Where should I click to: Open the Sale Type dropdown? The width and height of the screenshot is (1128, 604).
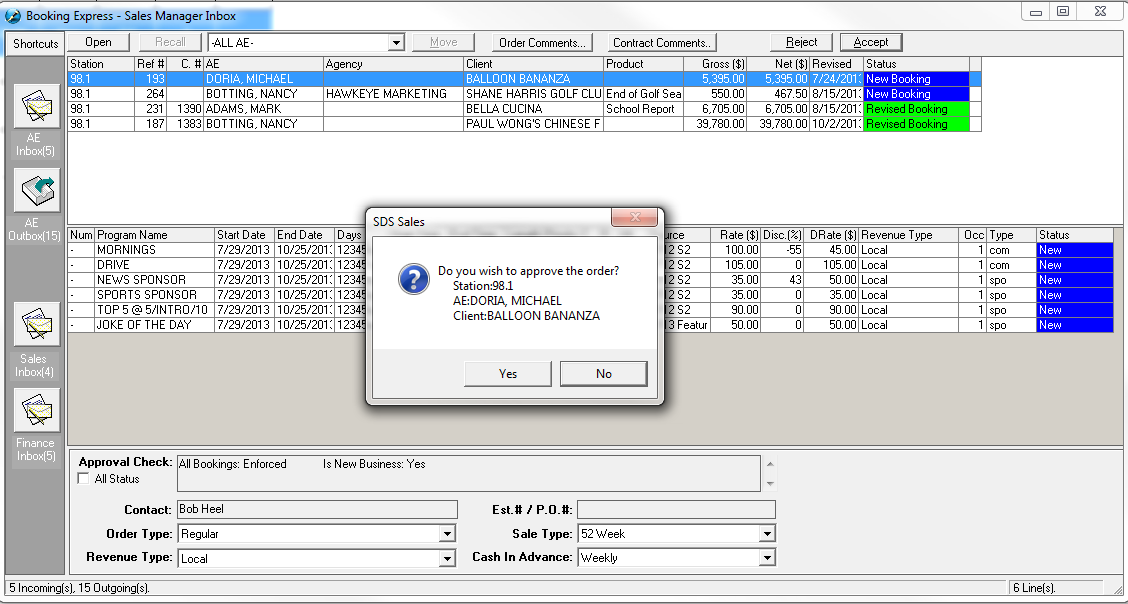click(767, 534)
